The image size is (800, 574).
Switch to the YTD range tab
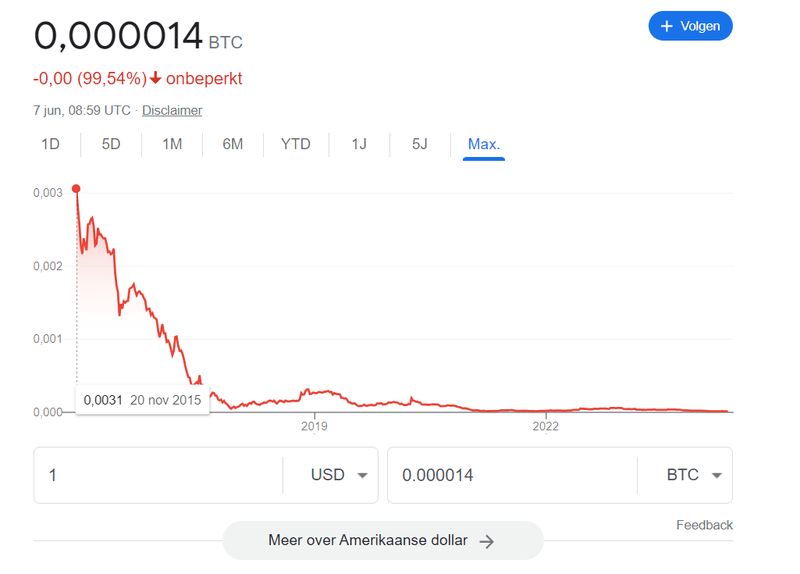coord(295,144)
